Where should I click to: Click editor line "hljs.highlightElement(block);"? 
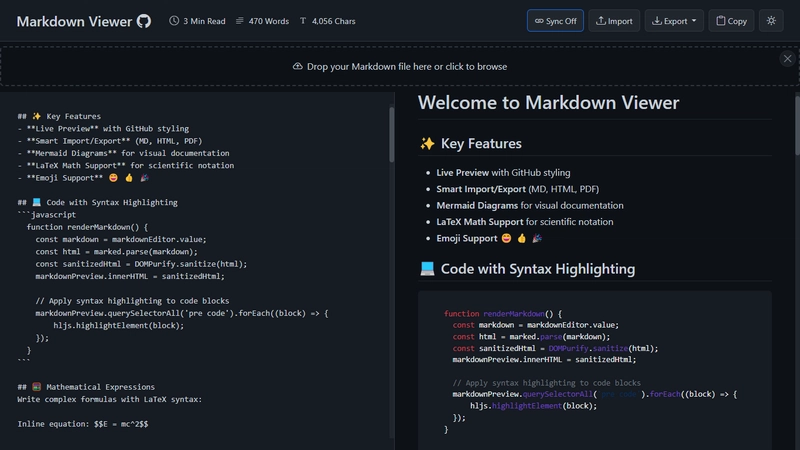click(x=118, y=326)
